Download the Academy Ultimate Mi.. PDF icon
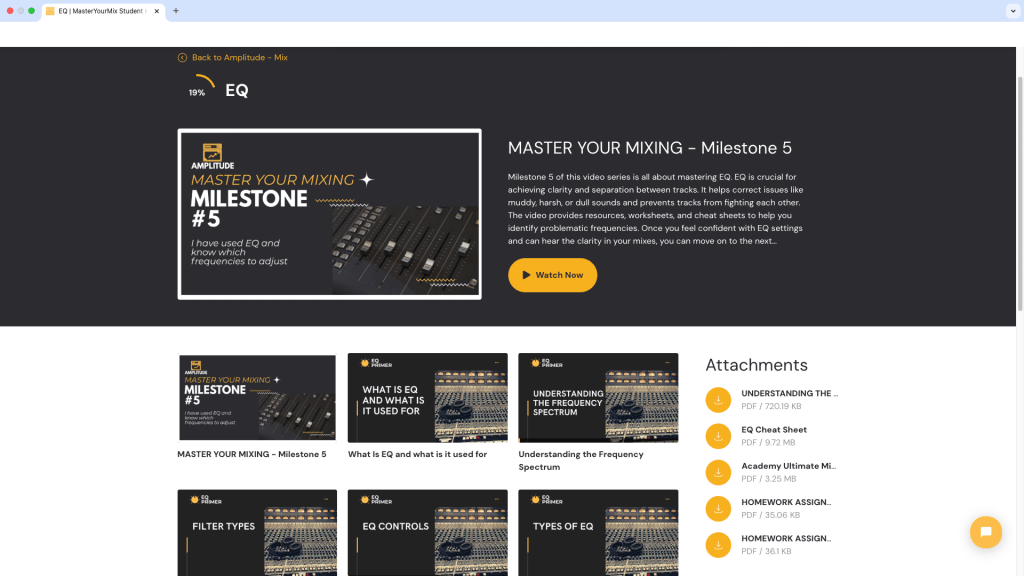 [718, 472]
